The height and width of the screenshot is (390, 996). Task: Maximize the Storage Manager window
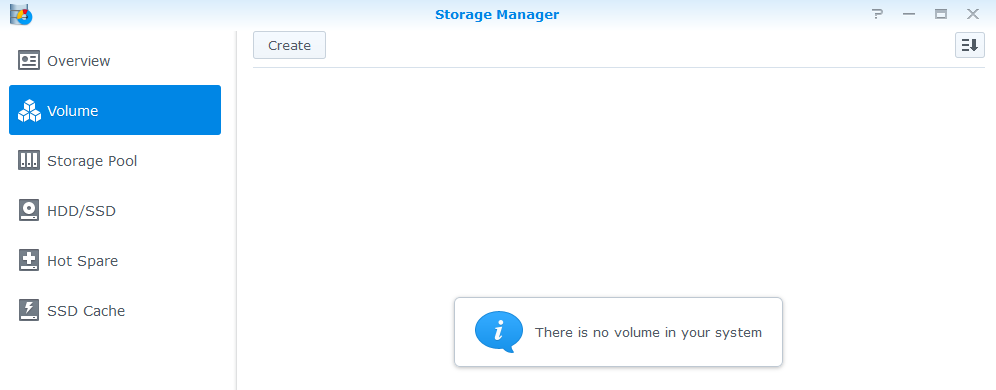click(941, 14)
